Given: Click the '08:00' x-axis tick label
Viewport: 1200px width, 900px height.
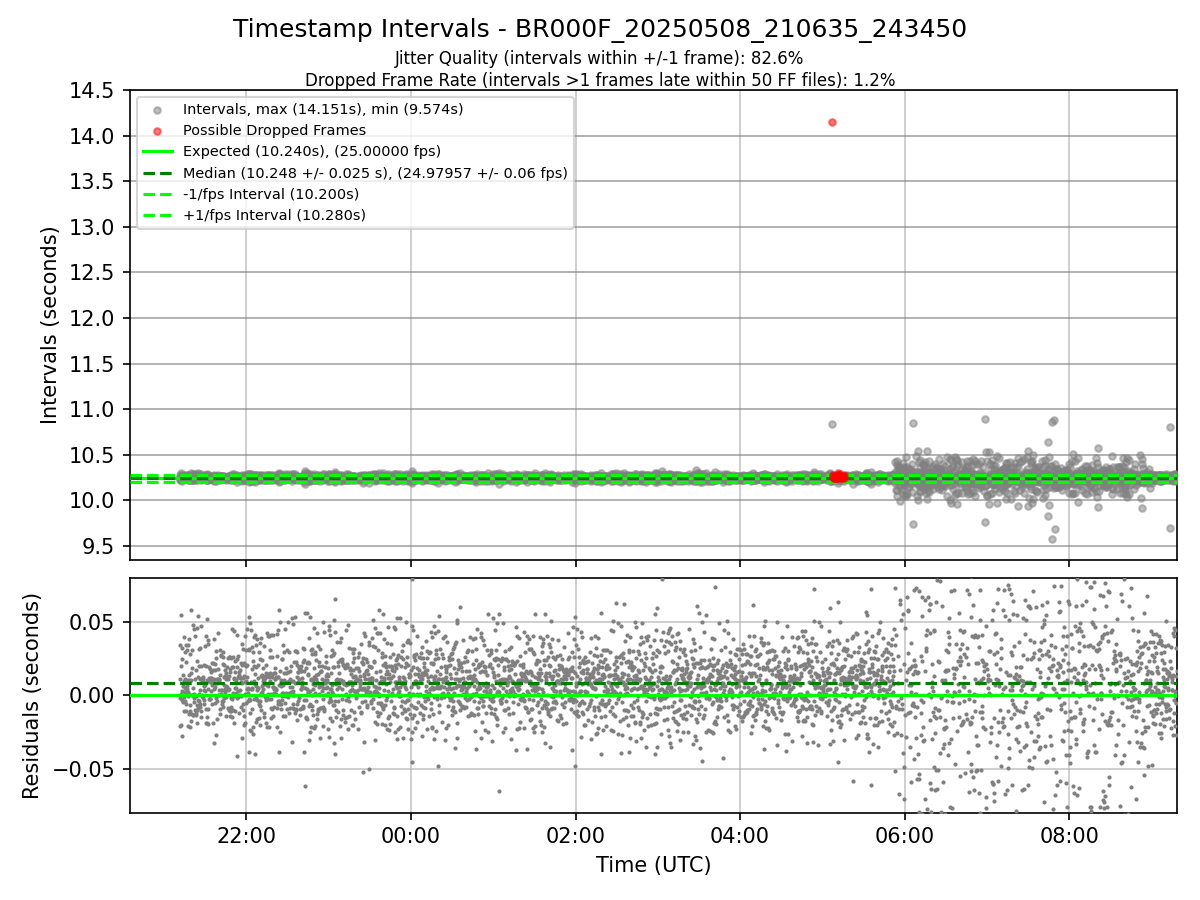Looking at the screenshot, I should point(1069,834).
